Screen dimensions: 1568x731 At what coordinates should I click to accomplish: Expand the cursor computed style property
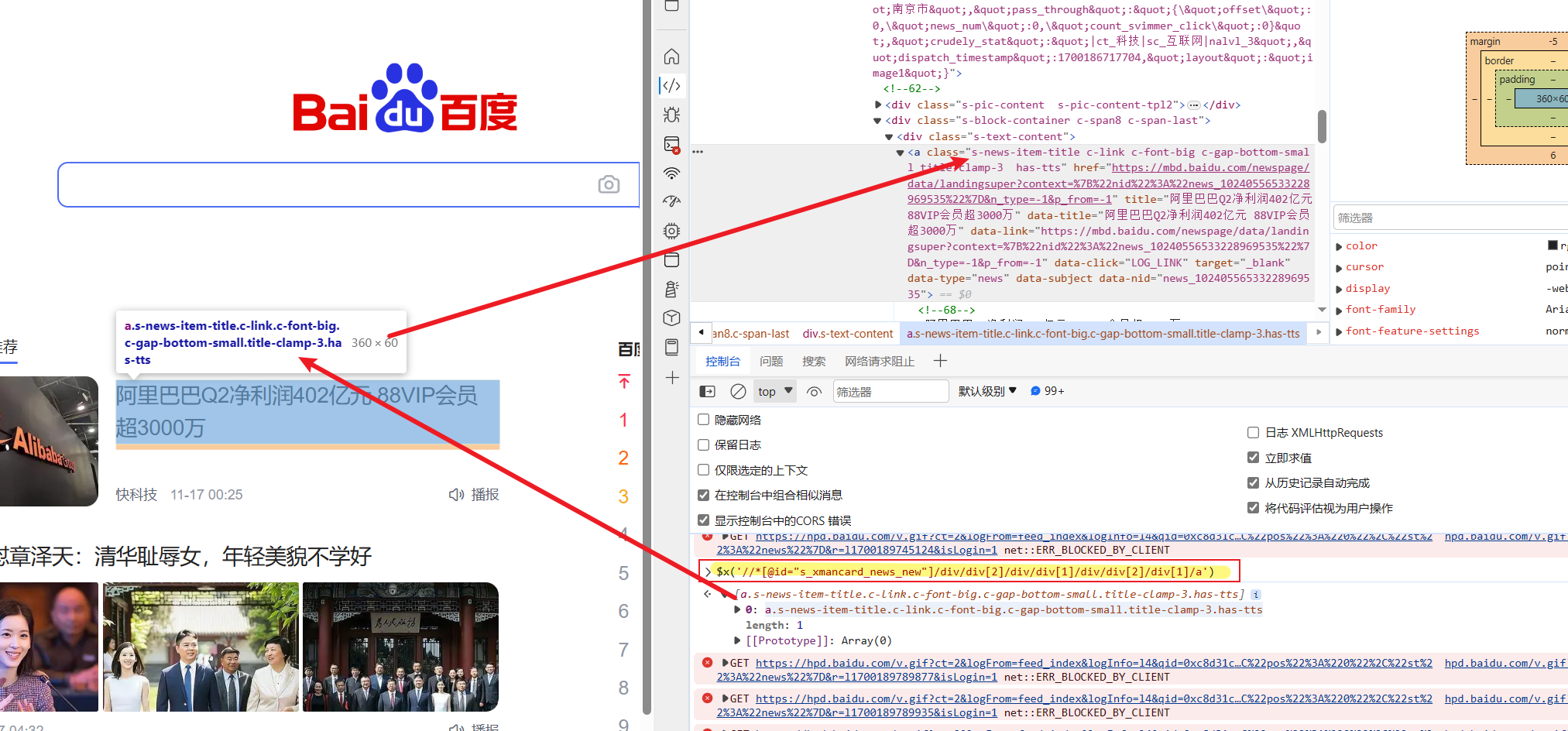pyautogui.click(x=1340, y=267)
